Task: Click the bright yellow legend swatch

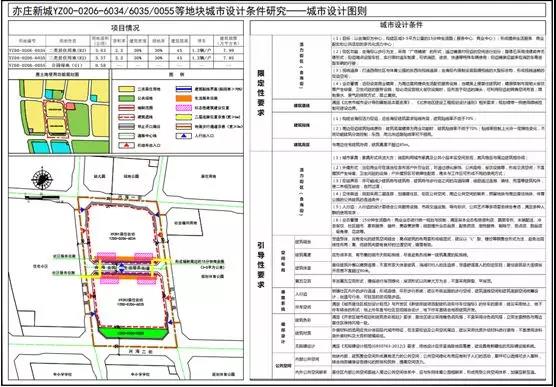Action: [184, 117]
